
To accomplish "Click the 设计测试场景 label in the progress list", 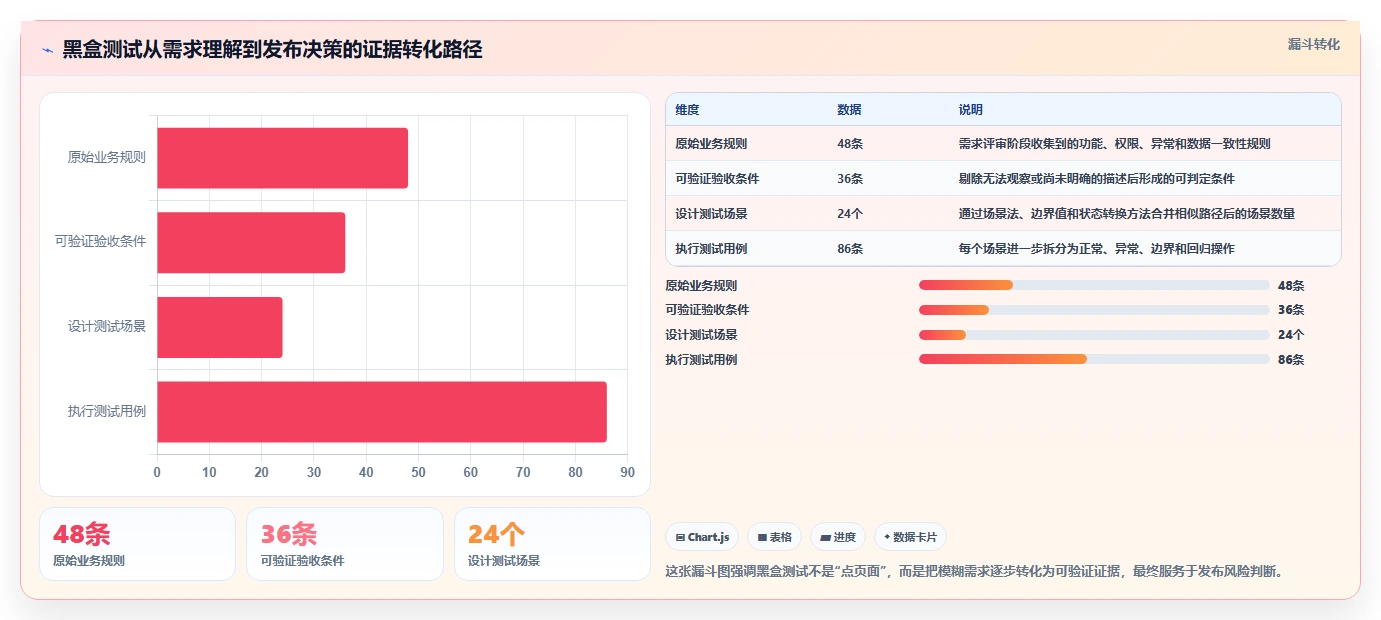I will 701,335.
